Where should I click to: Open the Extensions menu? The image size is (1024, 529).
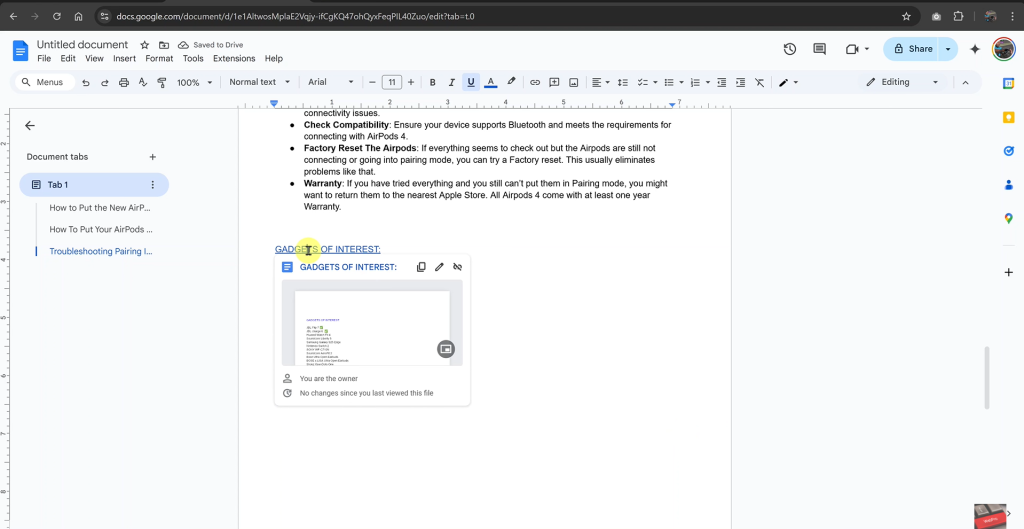click(x=234, y=58)
